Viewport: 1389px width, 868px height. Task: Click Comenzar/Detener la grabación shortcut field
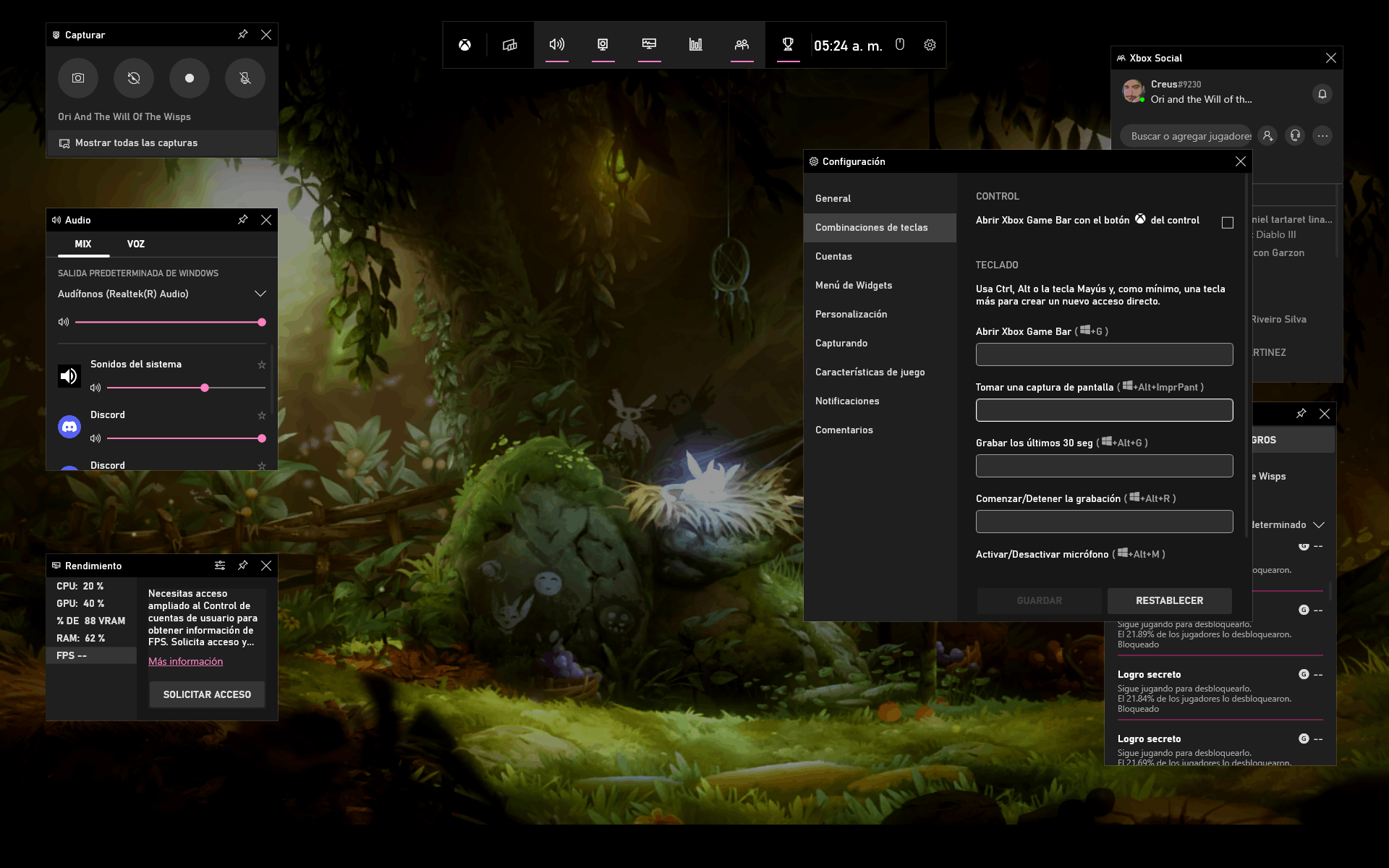click(x=1104, y=522)
